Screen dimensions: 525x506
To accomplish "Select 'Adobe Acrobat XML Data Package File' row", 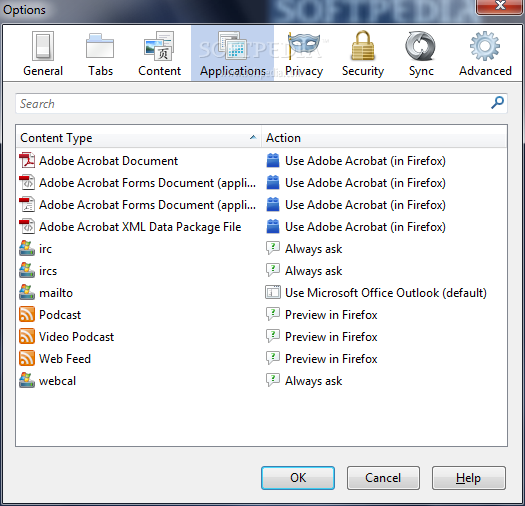I will (140, 227).
